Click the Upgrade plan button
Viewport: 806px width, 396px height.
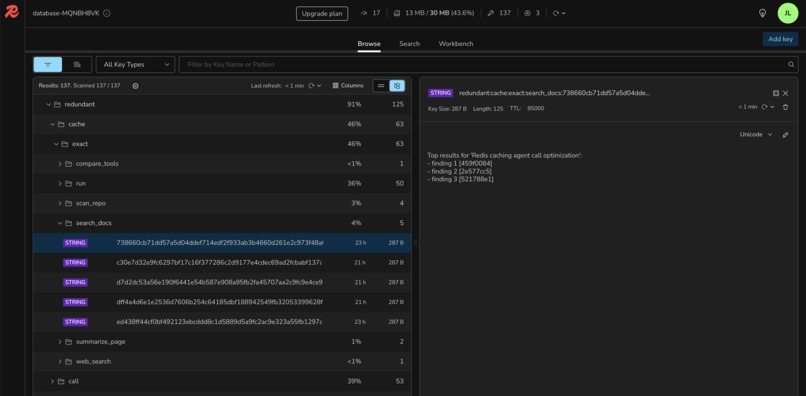click(322, 13)
